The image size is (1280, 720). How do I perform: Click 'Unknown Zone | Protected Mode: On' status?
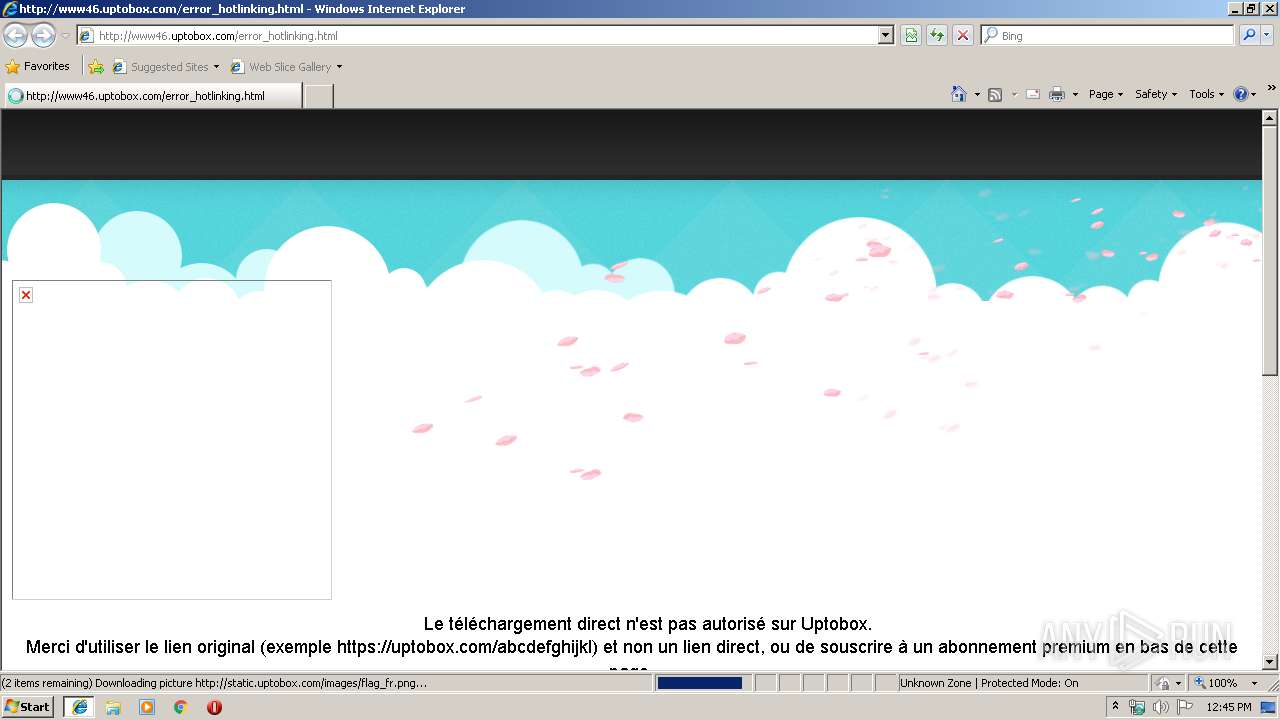click(989, 683)
